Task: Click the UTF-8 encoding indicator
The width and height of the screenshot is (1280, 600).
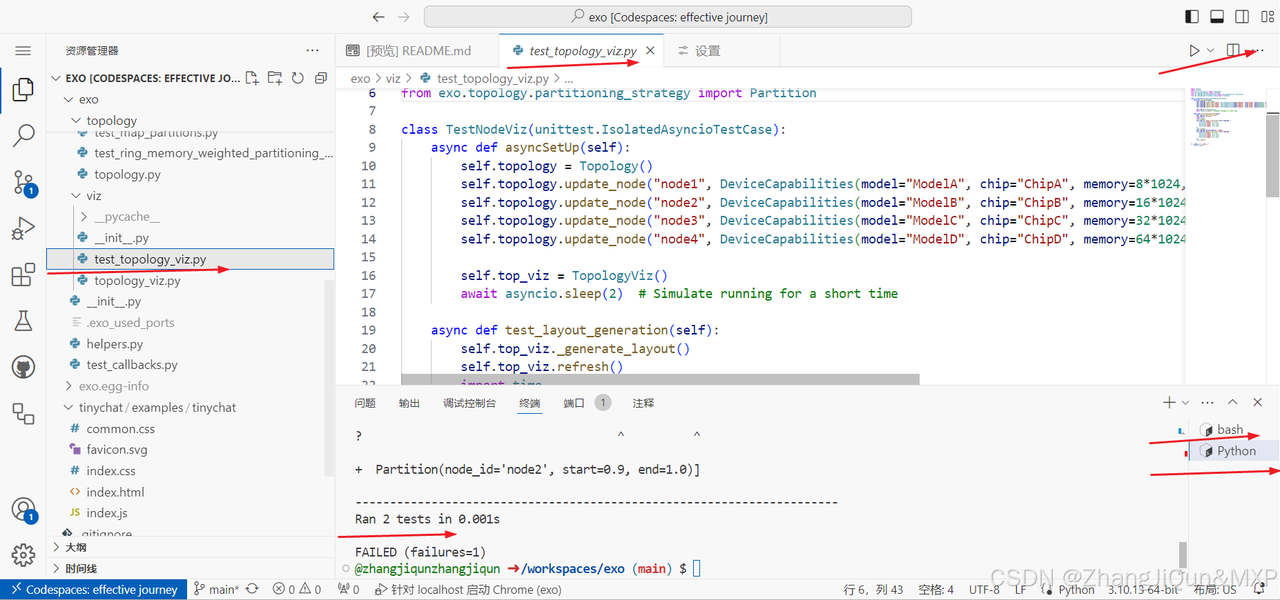Action: (984, 589)
